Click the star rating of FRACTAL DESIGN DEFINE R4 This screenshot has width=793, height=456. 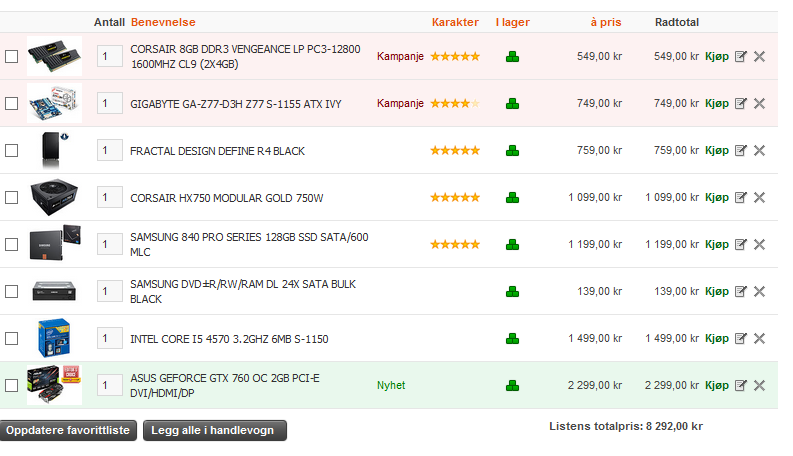455,150
